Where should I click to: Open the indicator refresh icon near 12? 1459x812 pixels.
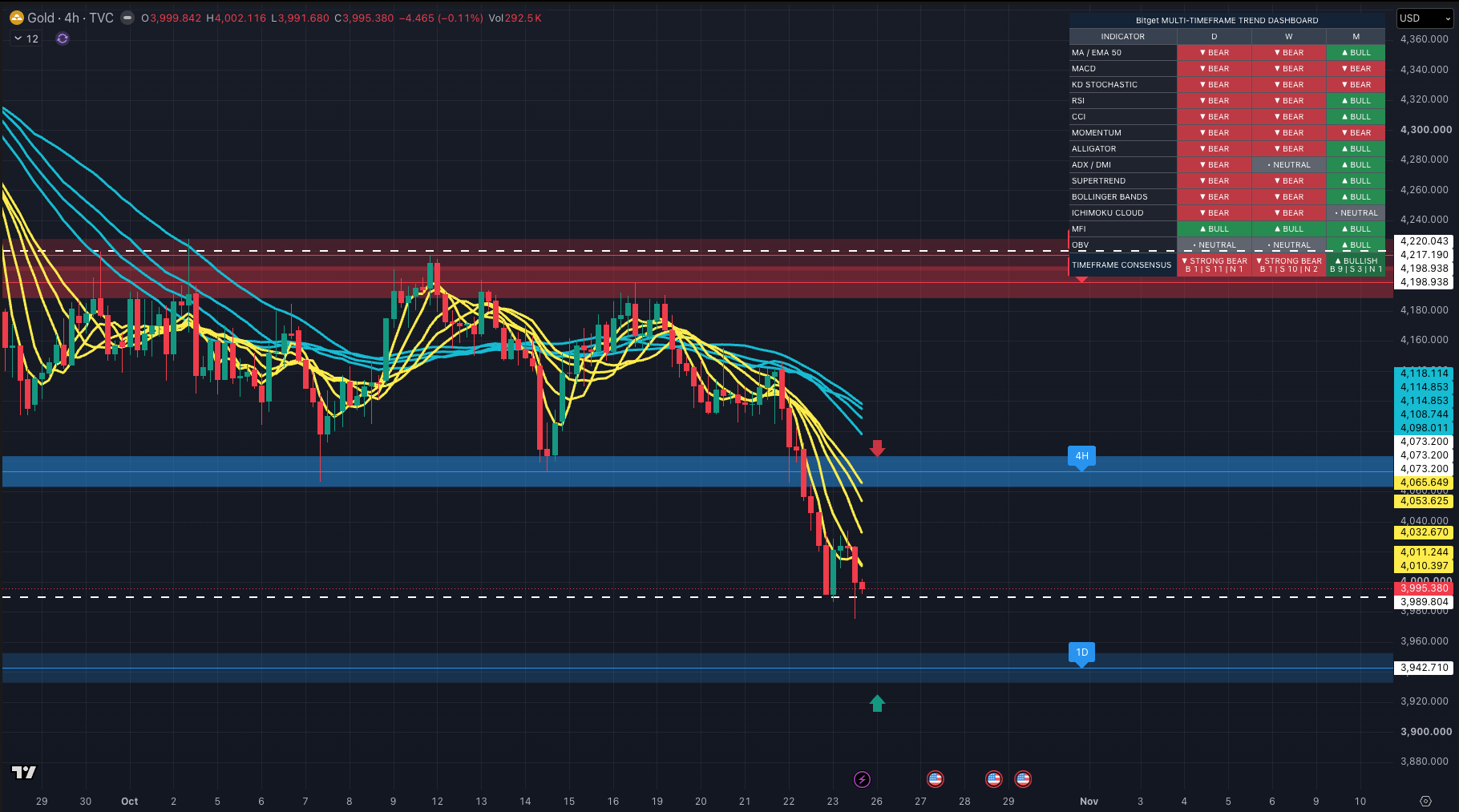point(63,38)
